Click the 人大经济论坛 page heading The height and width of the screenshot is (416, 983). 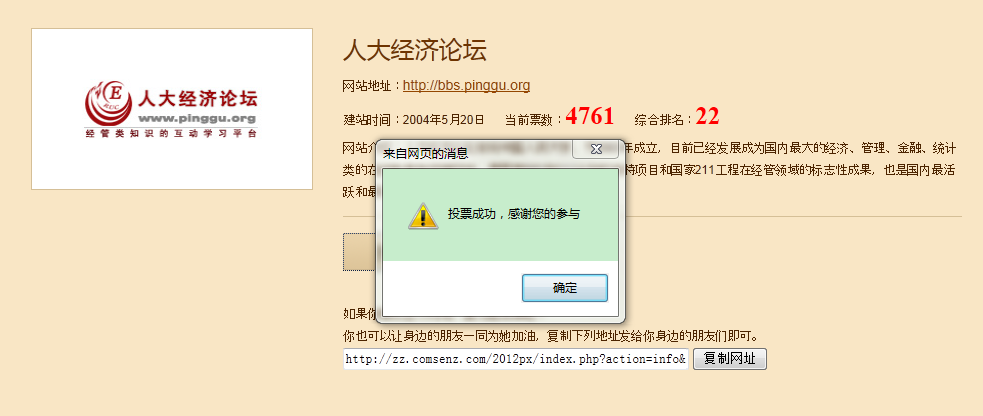coord(414,51)
